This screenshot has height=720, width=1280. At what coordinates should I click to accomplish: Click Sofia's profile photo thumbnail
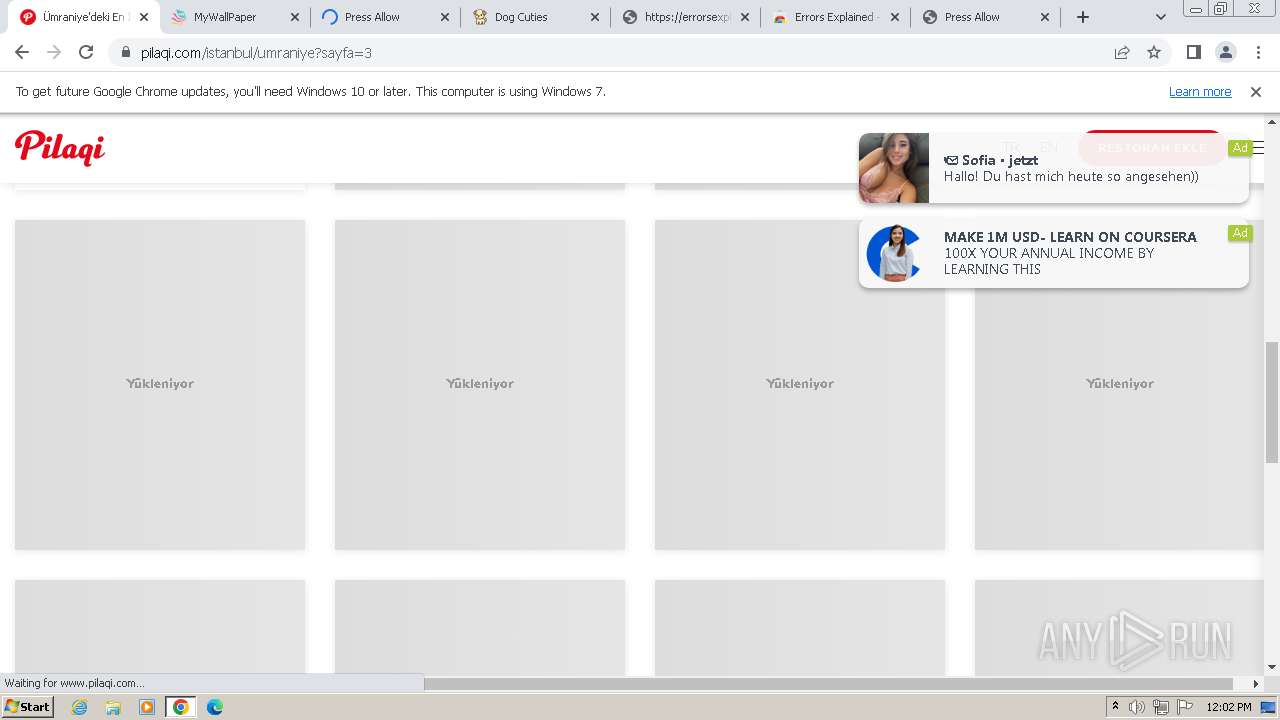(x=894, y=168)
